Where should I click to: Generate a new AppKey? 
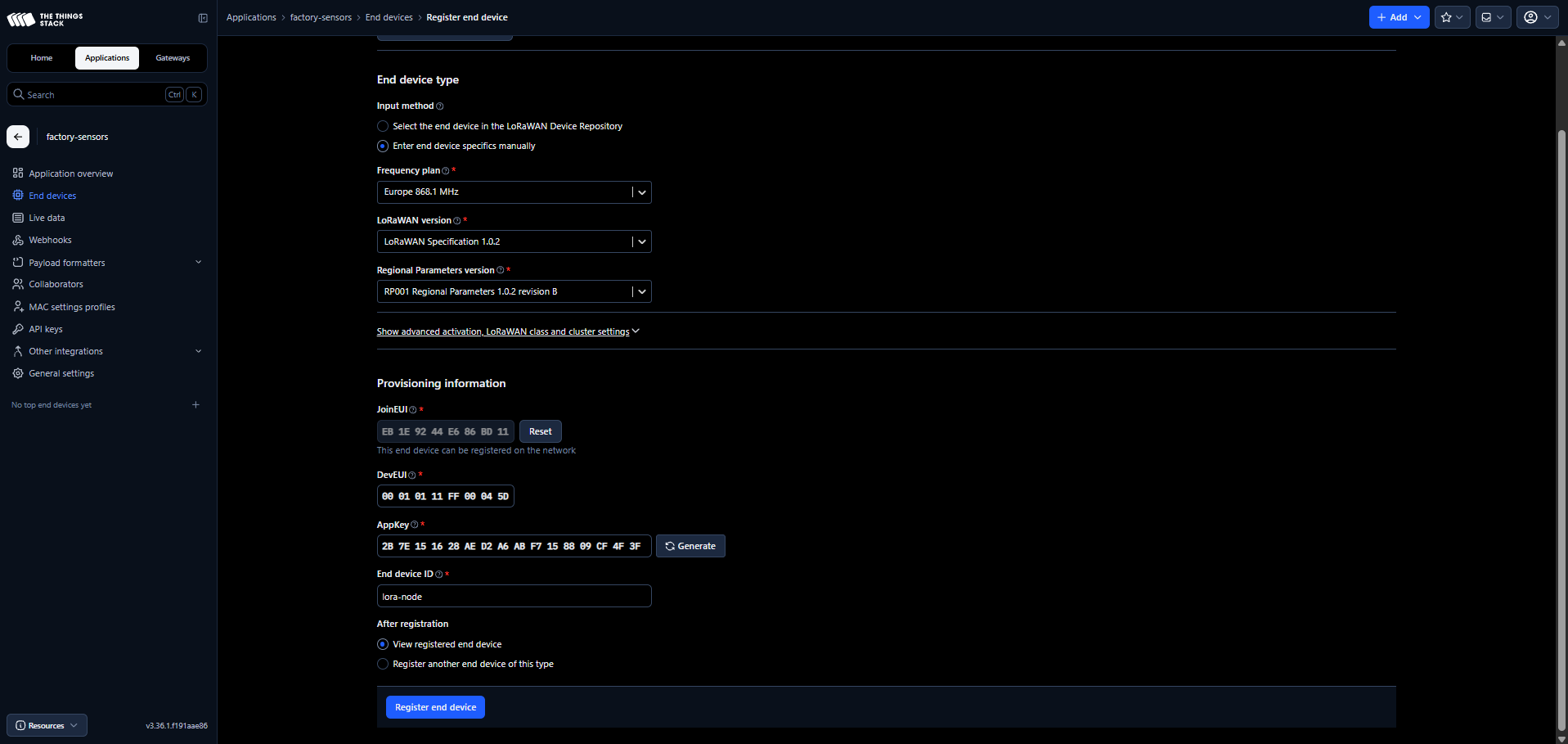690,546
